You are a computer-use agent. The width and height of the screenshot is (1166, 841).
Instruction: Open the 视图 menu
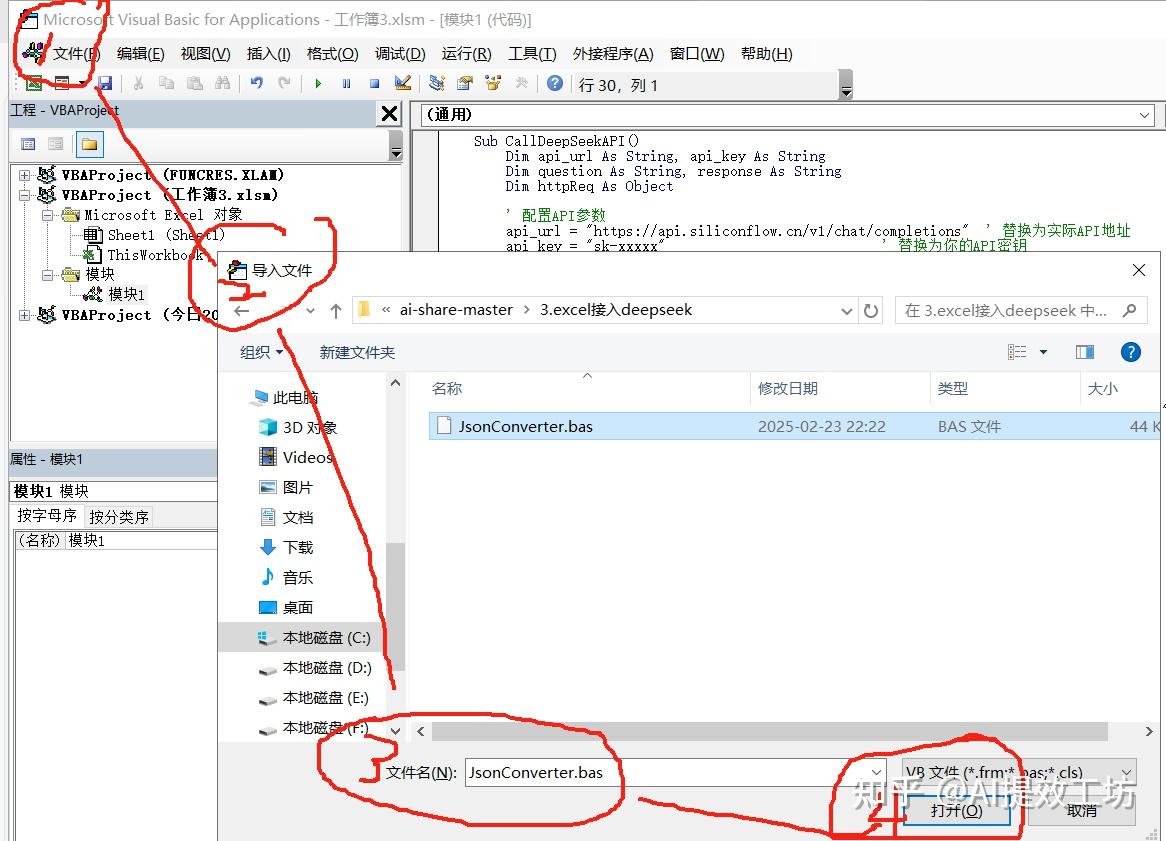[205, 54]
